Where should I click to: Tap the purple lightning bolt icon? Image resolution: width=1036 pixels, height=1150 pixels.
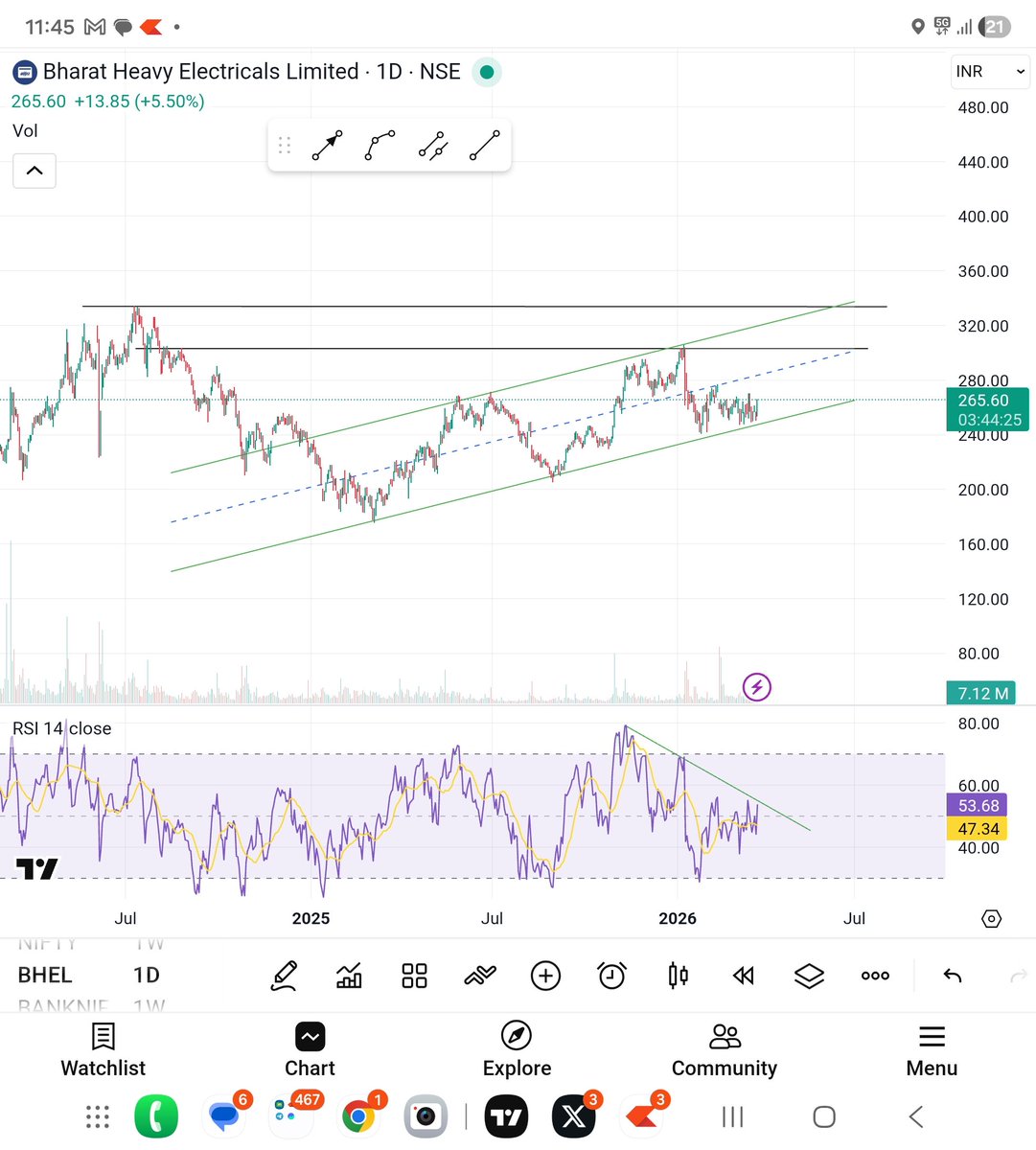click(x=757, y=687)
